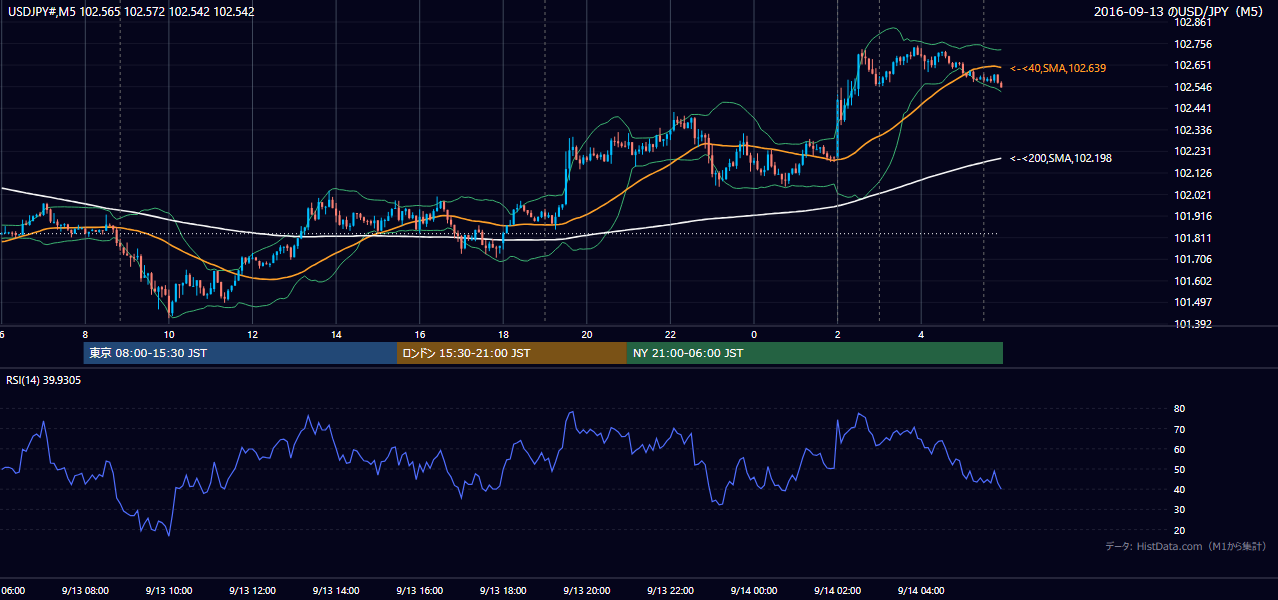
Task: Click the '9/14 00:00' bottom time label
Action: pos(754,590)
